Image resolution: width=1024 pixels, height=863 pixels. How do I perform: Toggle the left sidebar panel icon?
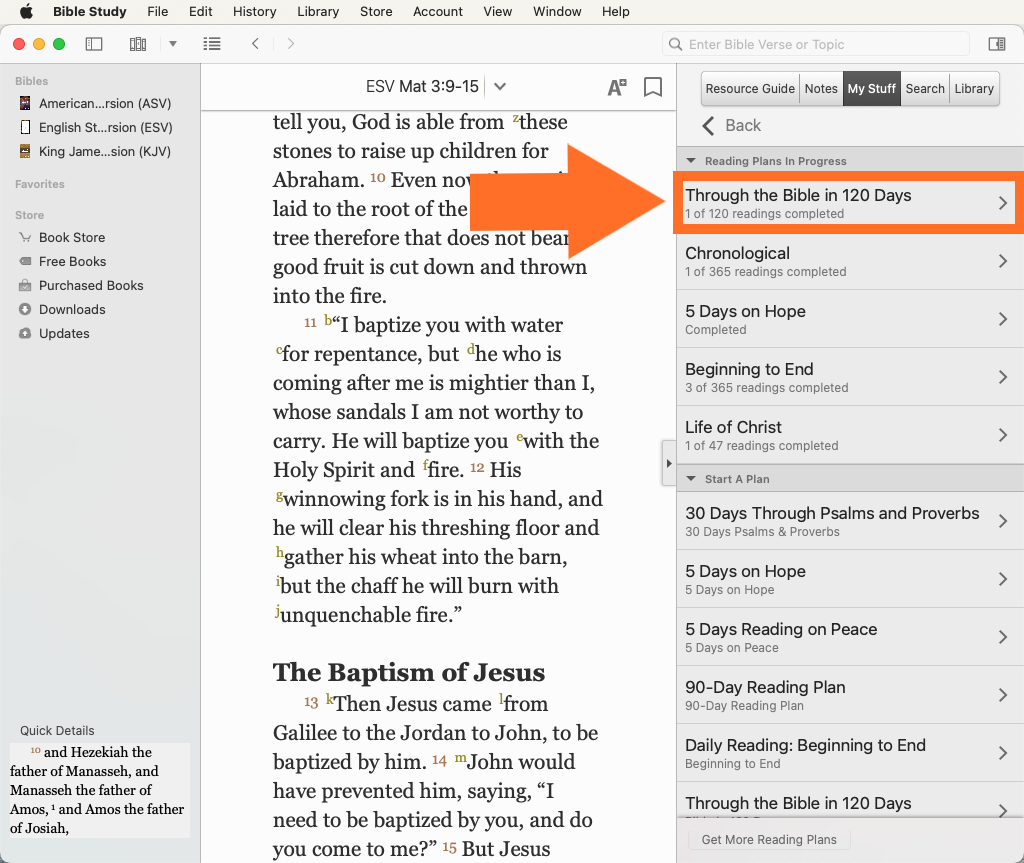[x=94, y=44]
